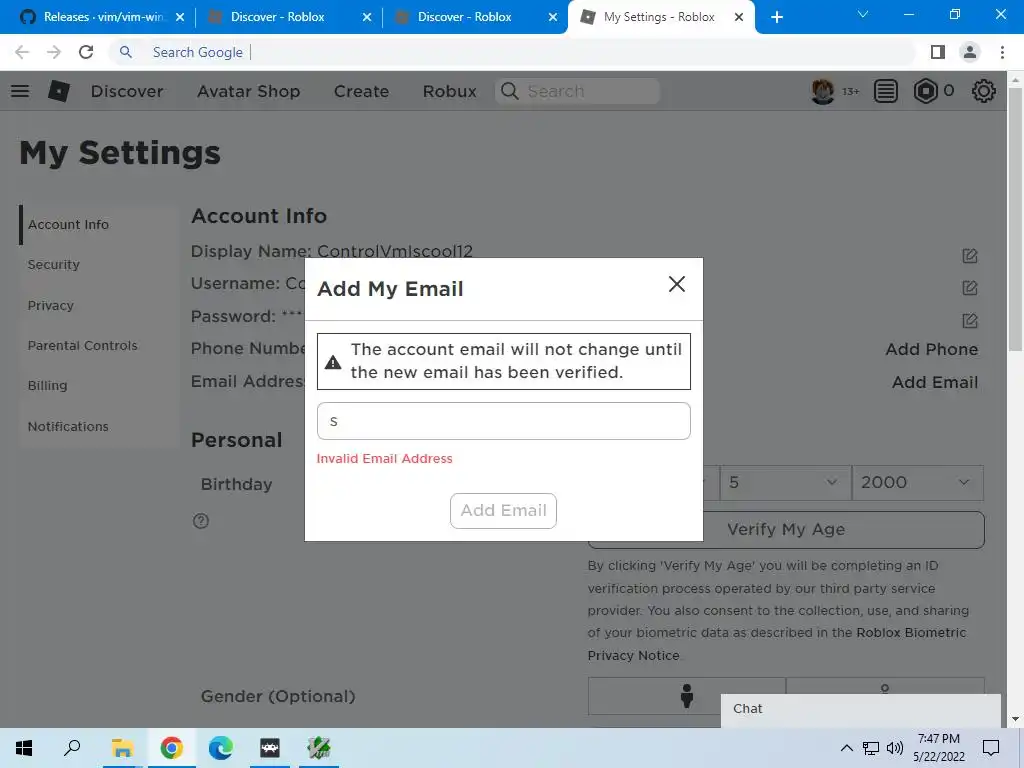Image resolution: width=1024 pixels, height=768 pixels.
Task: Open Microsoft Edge from taskbar
Action: (x=221, y=748)
